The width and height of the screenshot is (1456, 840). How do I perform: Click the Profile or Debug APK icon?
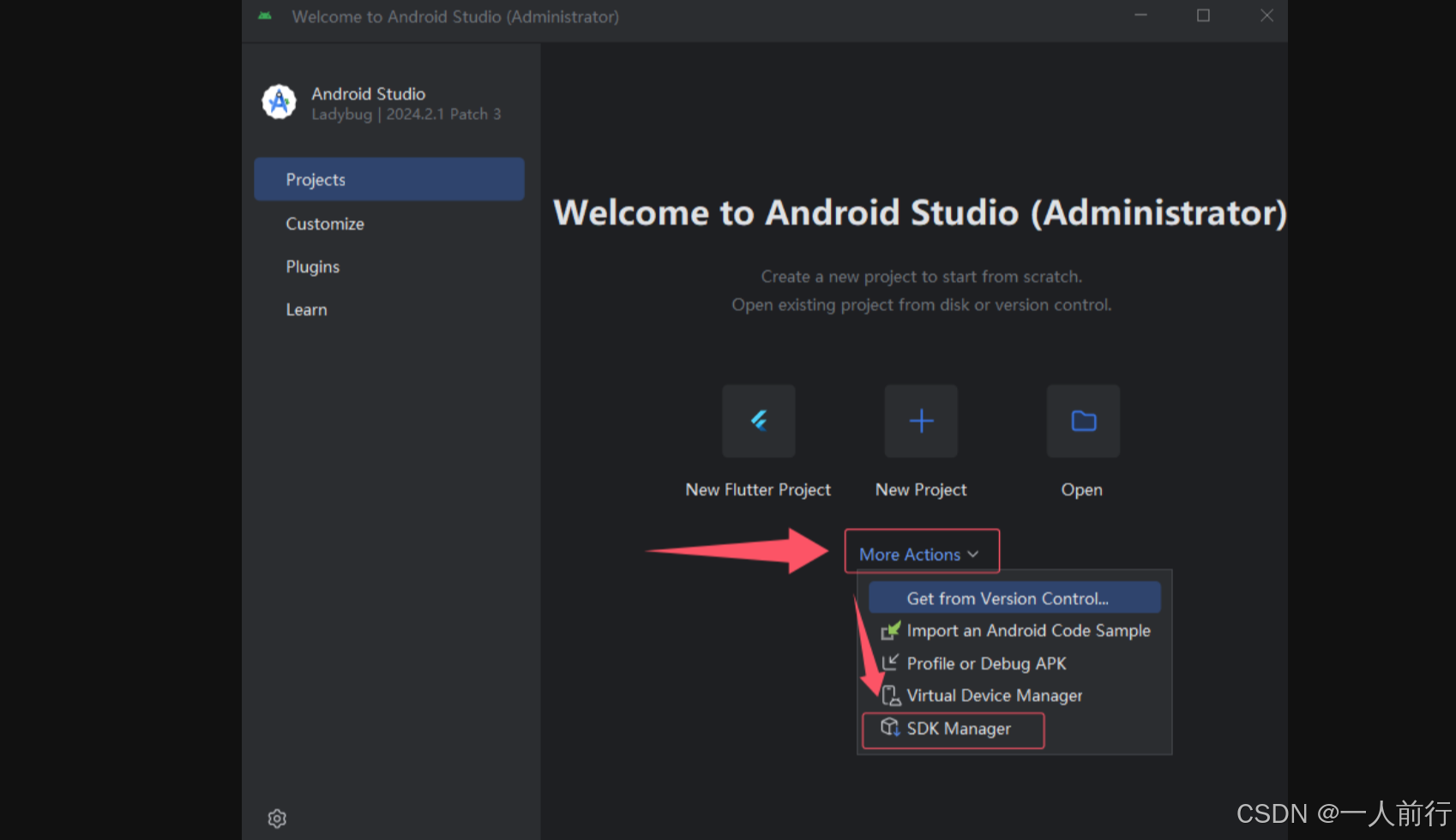click(890, 663)
